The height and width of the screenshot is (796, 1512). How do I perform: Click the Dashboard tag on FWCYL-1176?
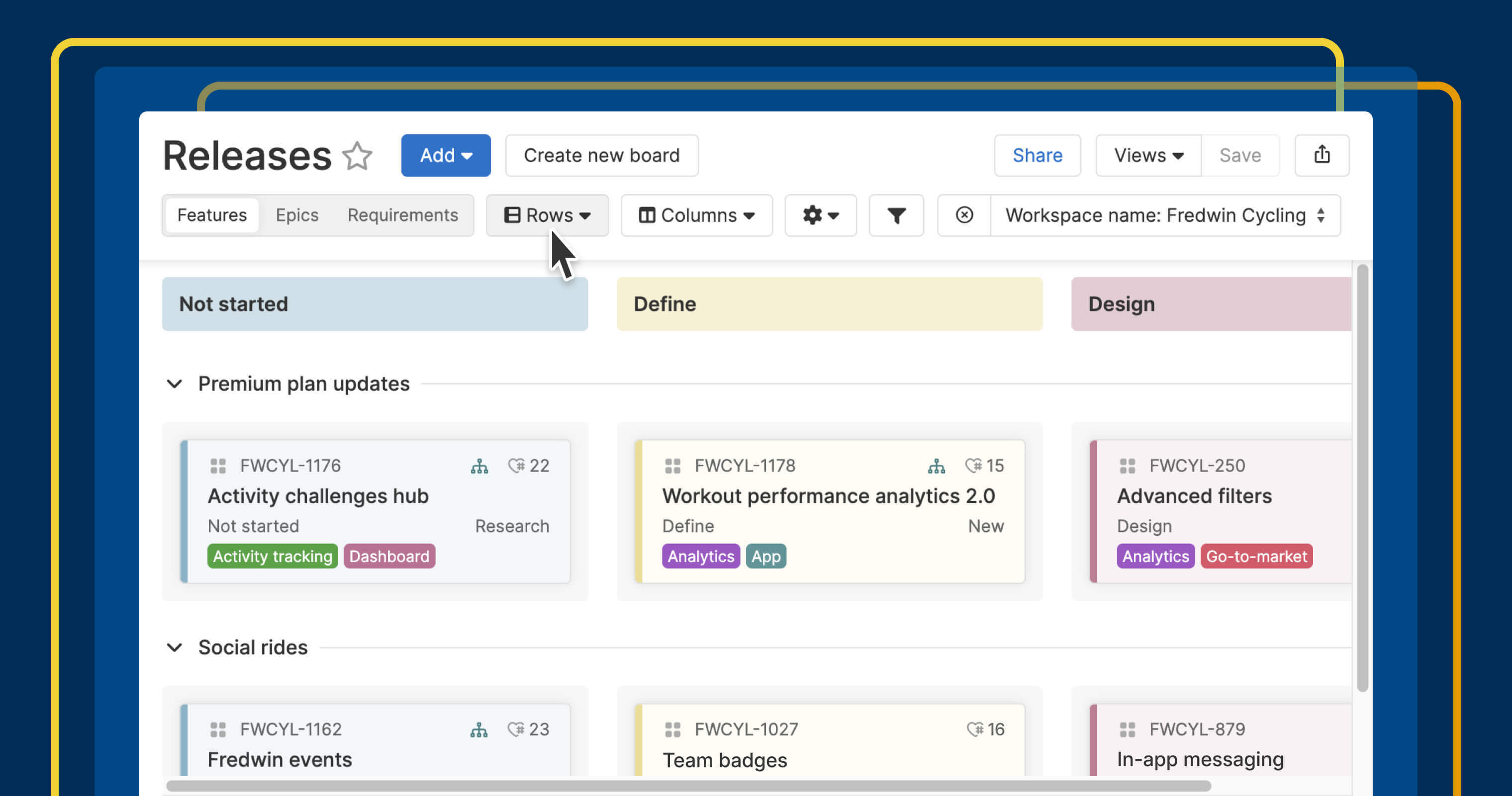coord(389,556)
